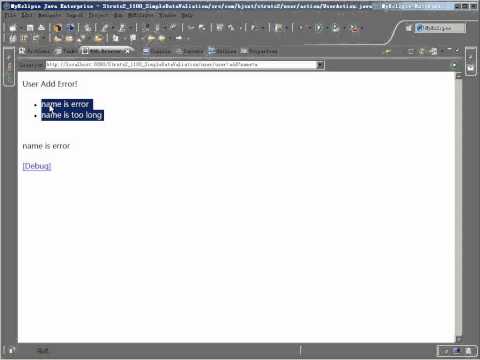
Task: Click the Run toolbar icon
Action: (x=319, y=28)
